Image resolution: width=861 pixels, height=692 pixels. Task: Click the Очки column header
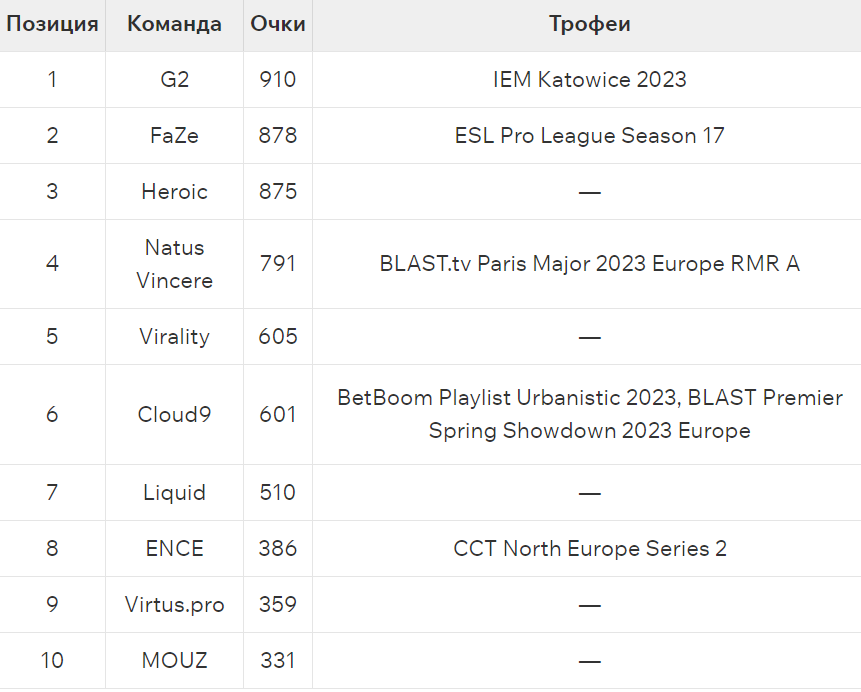[x=278, y=24]
